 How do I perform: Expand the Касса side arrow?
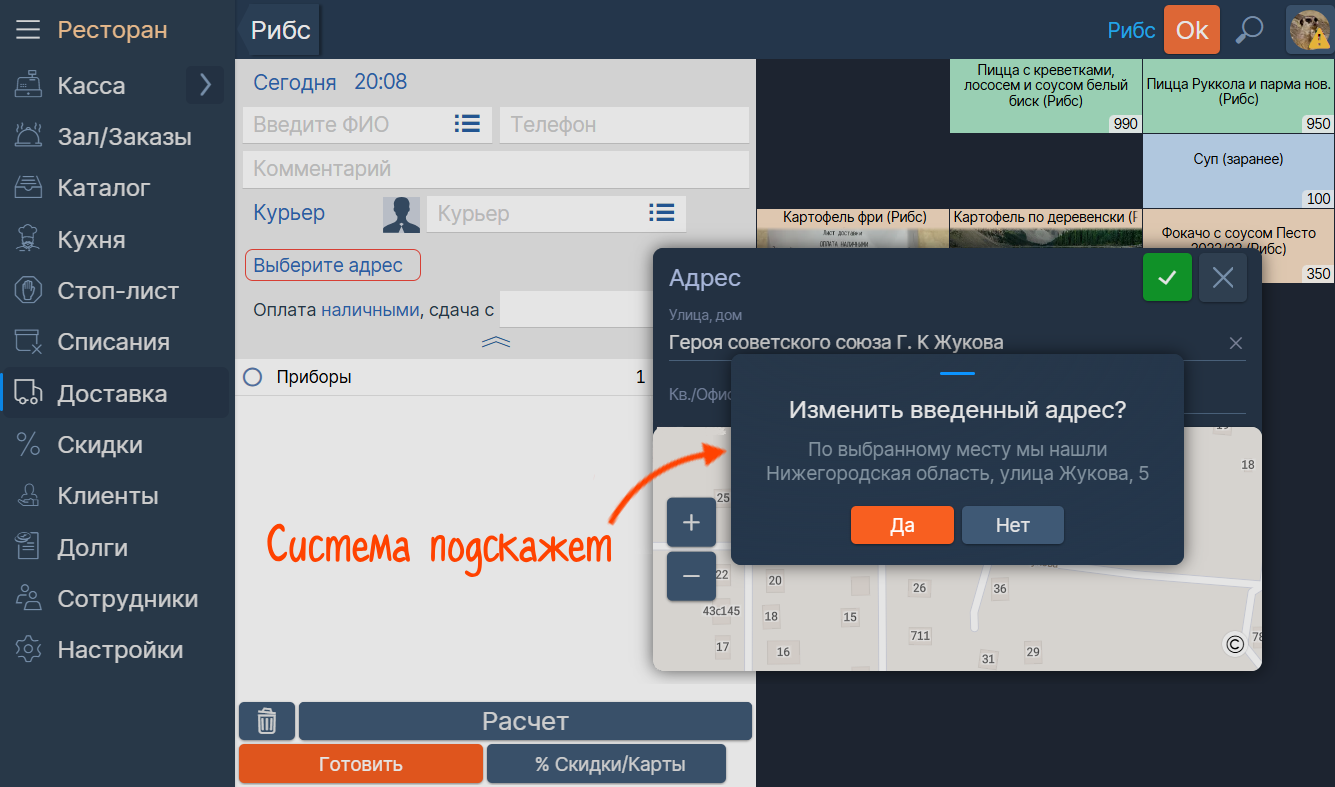(205, 85)
